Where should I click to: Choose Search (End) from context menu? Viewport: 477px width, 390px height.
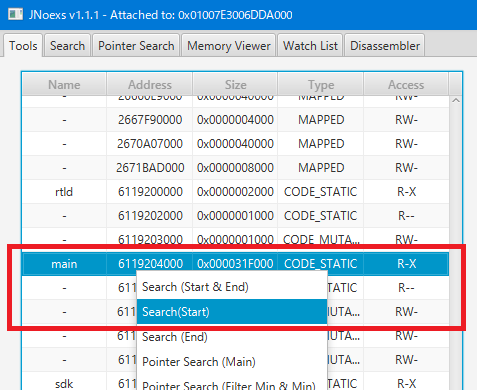[232, 337]
